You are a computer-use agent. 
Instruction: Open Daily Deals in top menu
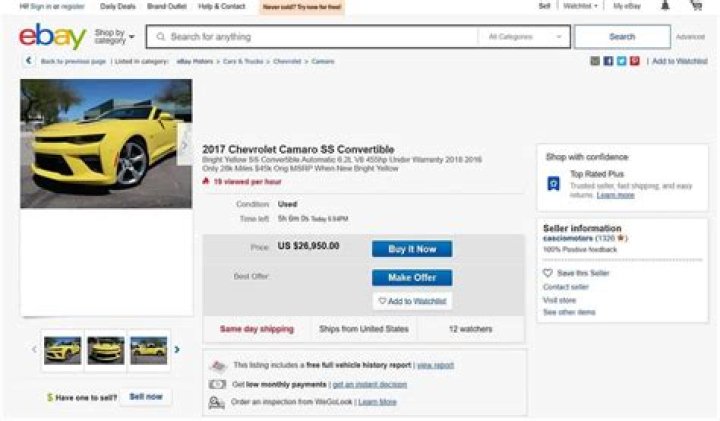pos(118,6)
